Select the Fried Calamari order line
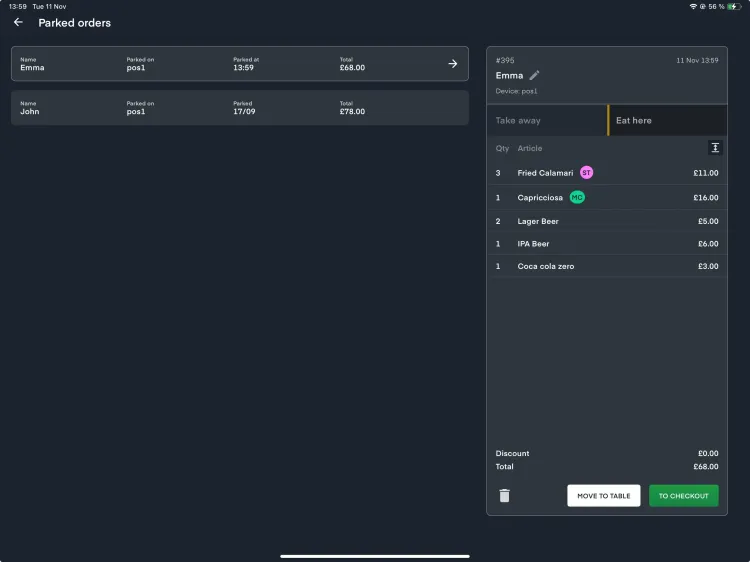The width and height of the screenshot is (750, 562). click(x=606, y=173)
